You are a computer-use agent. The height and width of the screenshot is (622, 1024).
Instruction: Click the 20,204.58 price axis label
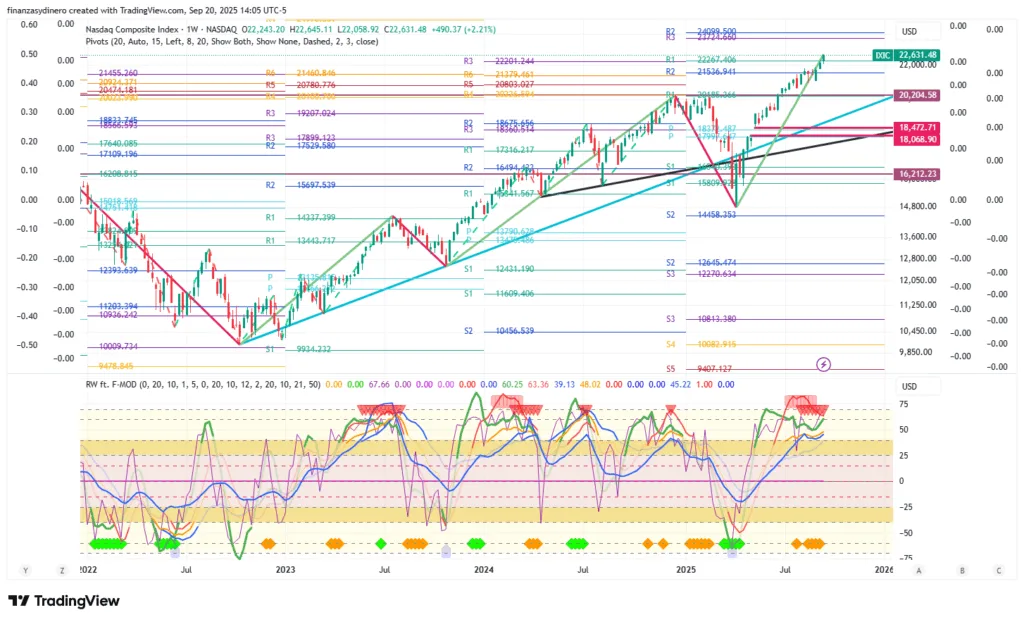pyautogui.click(x=918, y=95)
